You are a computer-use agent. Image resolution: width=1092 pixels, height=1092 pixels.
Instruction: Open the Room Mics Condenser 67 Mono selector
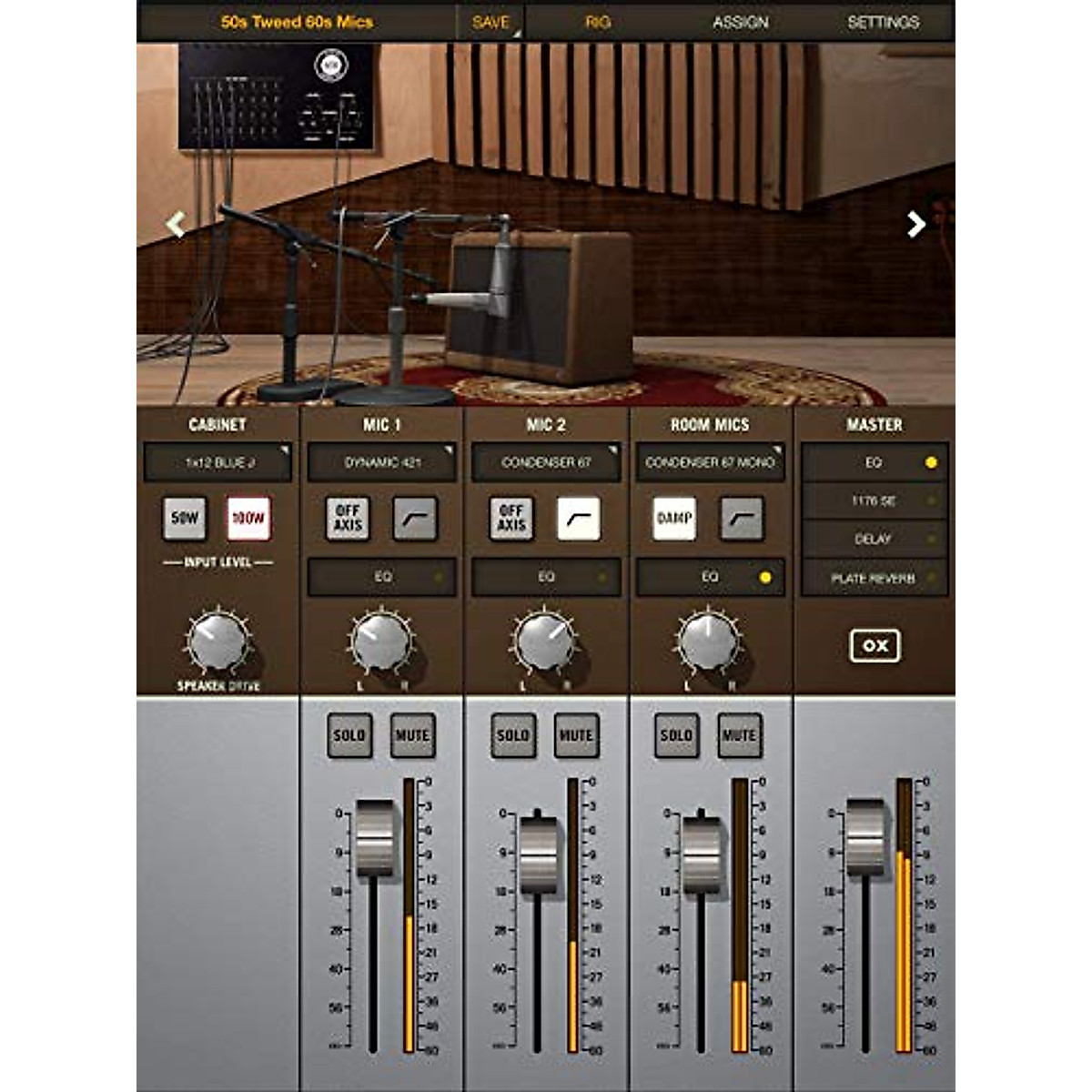coord(710,462)
